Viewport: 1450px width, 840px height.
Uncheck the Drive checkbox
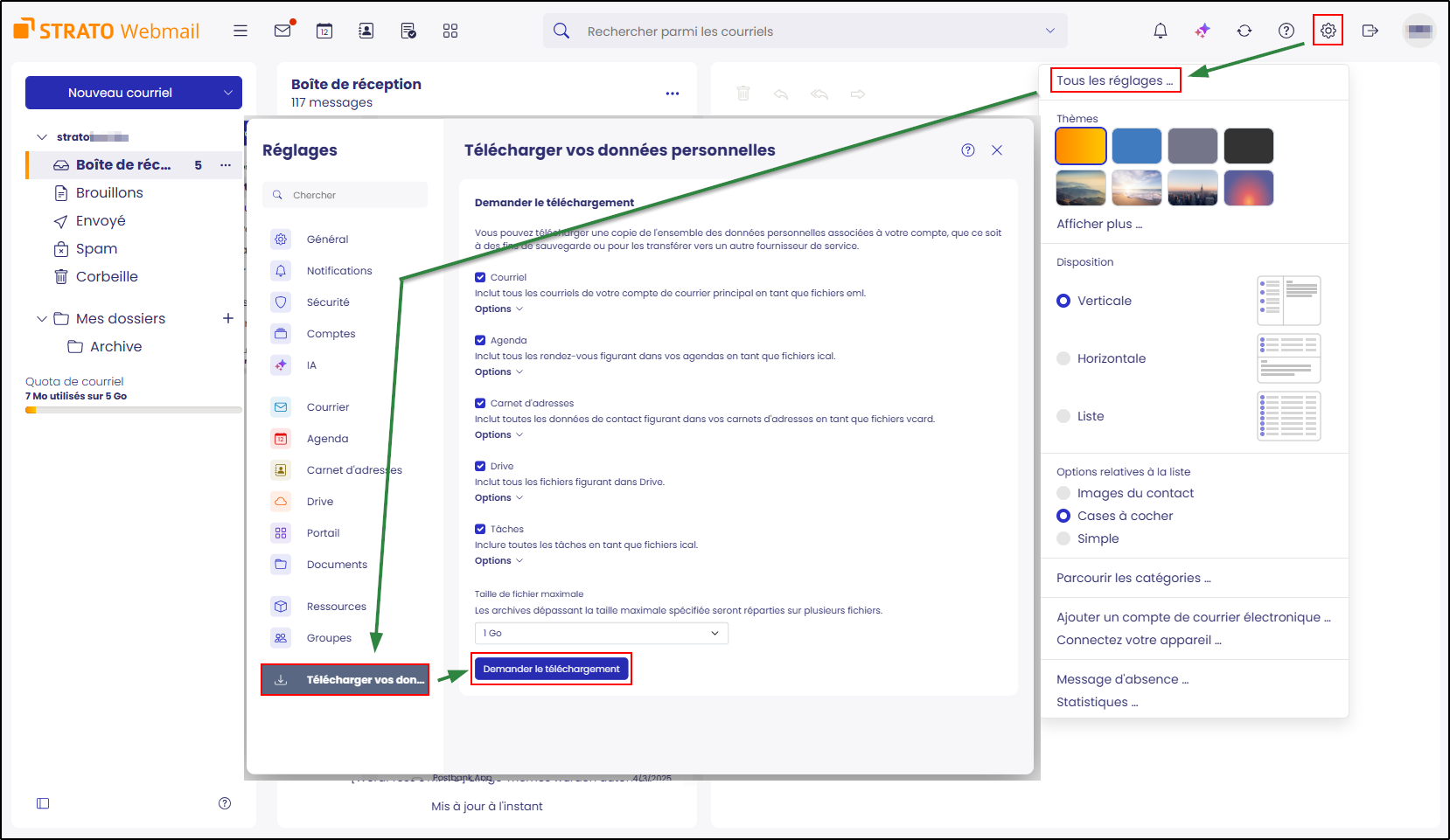[480, 466]
